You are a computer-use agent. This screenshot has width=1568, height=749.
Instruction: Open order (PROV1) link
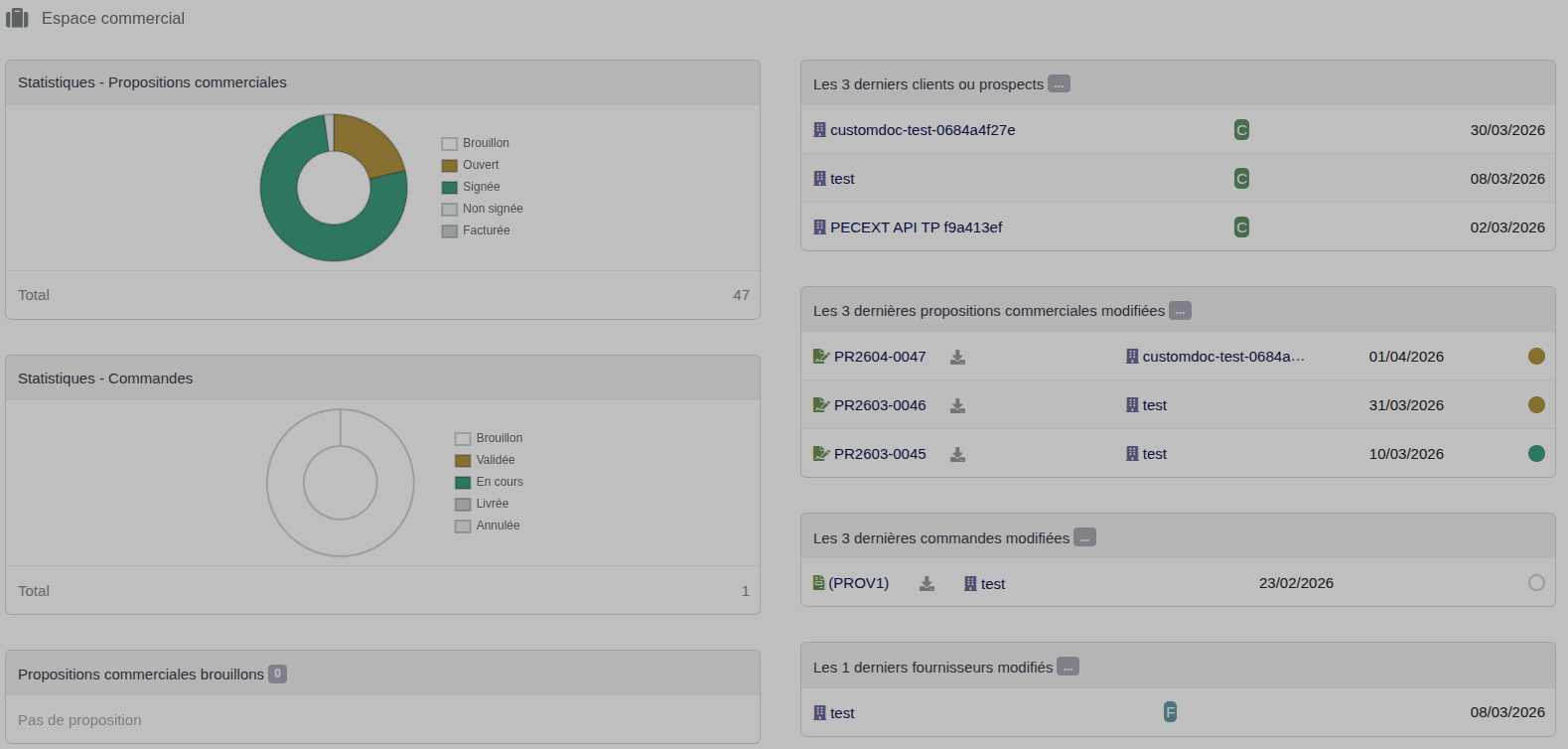pyautogui.click(x=858, y=583)
